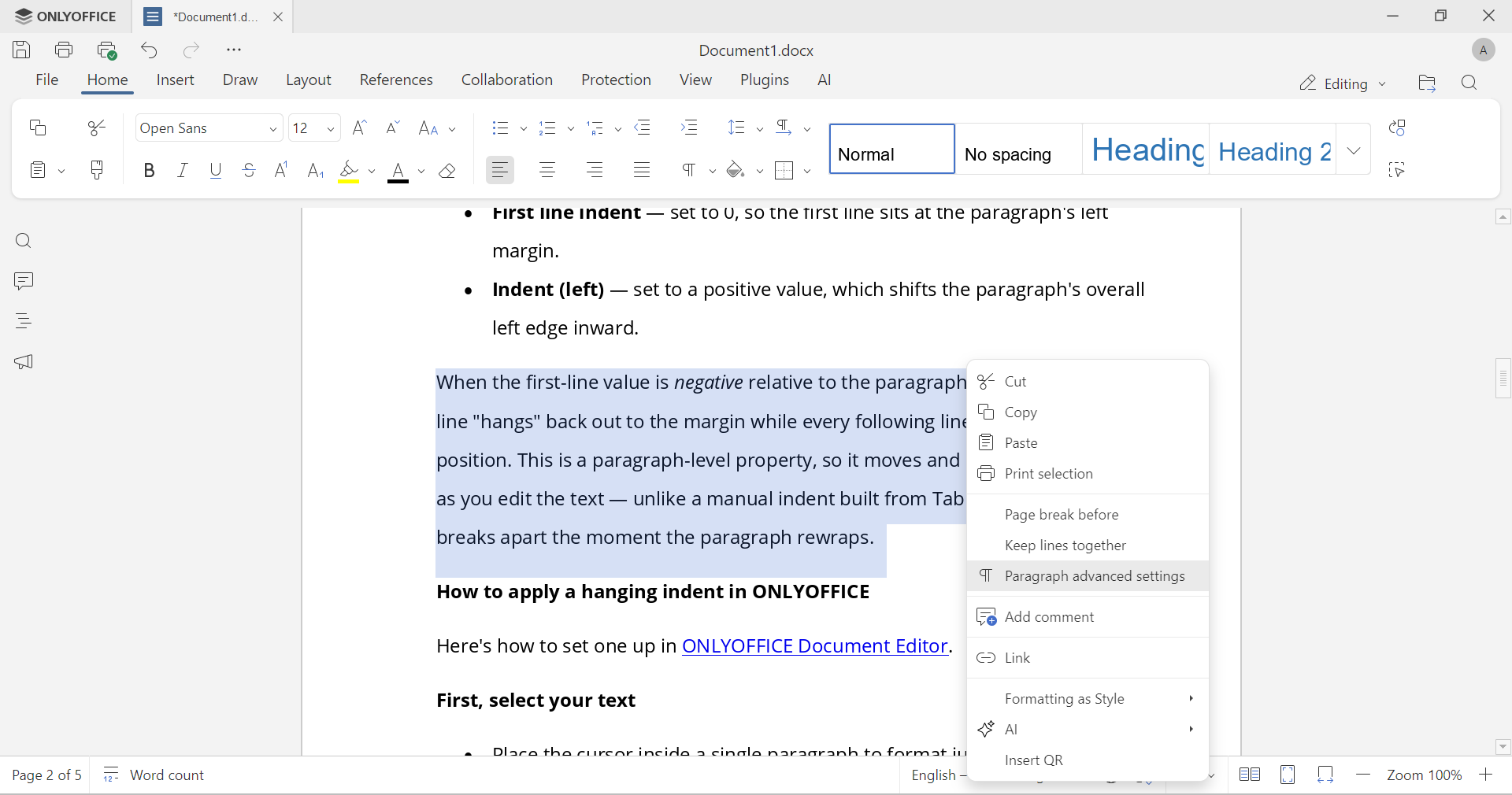
Task: Toggle Strikethrough formatting
Action: pyautogui.click(x=249, y=170)
